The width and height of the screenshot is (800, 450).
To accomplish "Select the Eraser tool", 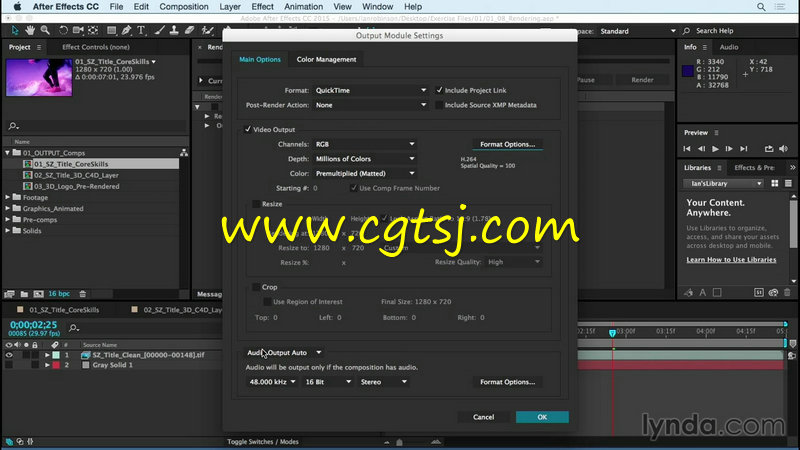I will click(189, 31).
